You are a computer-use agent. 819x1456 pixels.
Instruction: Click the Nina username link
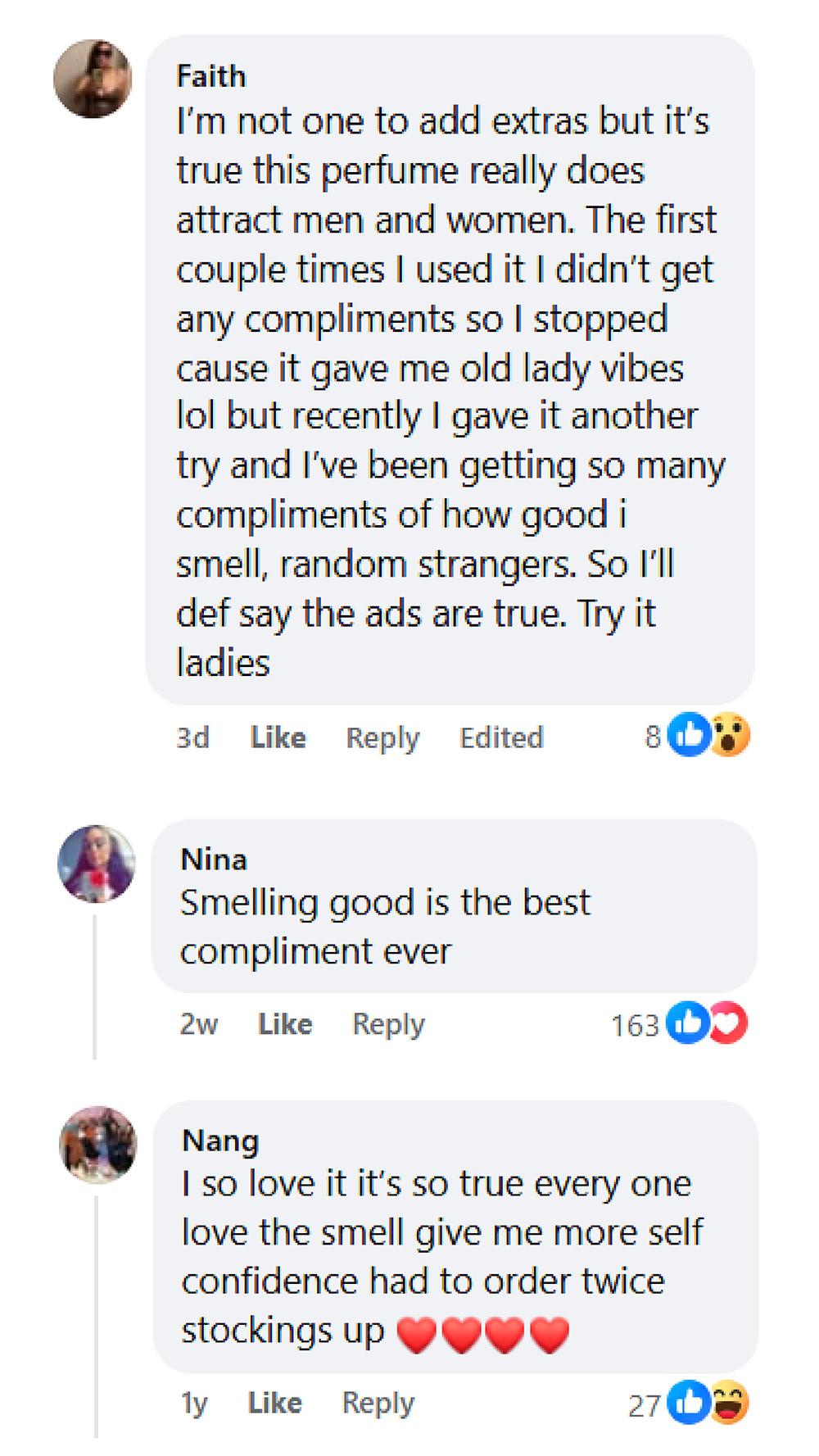(214, 860)
